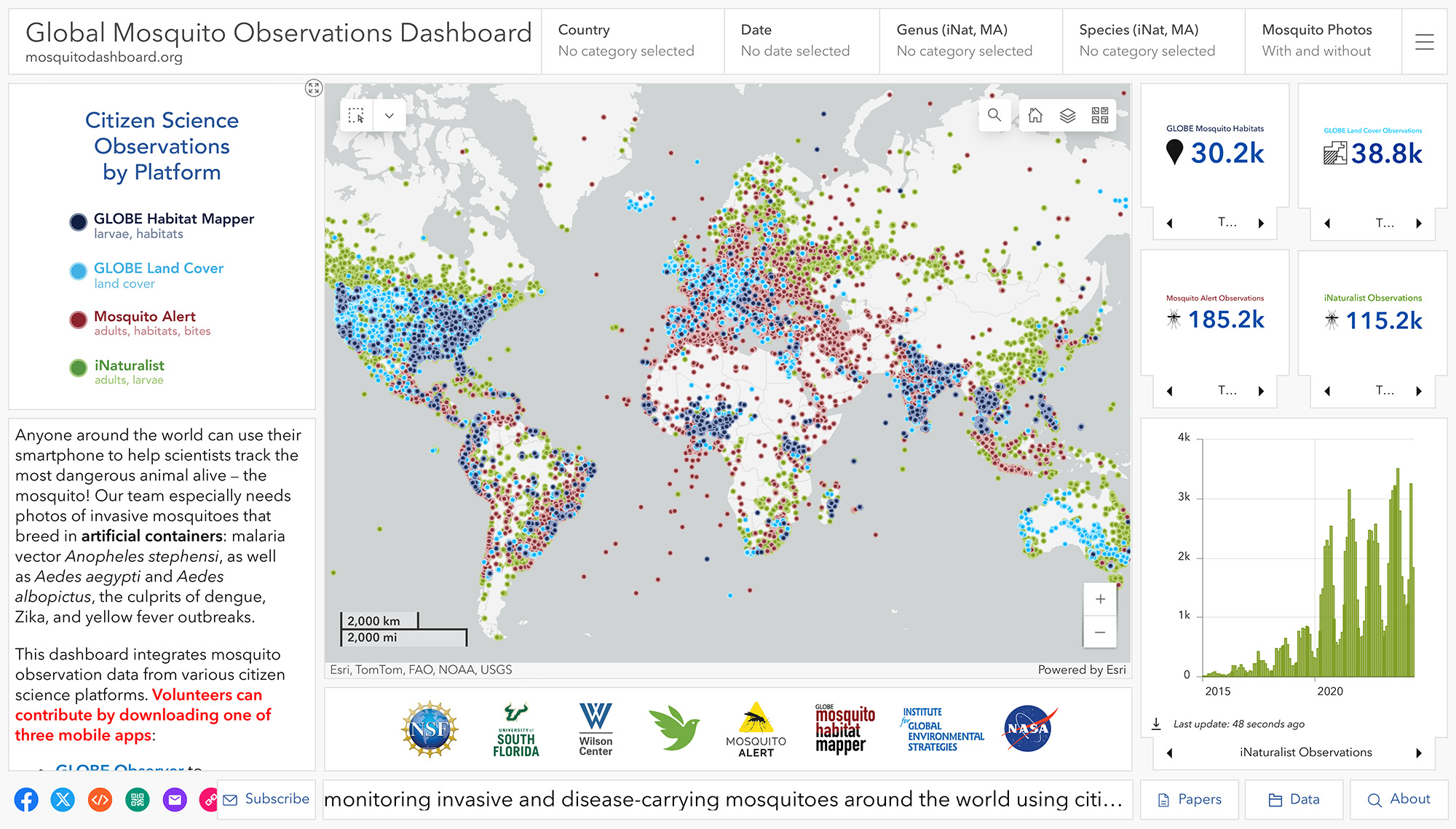Zoom out on the map
Image resolution: width=1456 pixels, height=829 pixels.
tap(1100, 632)
